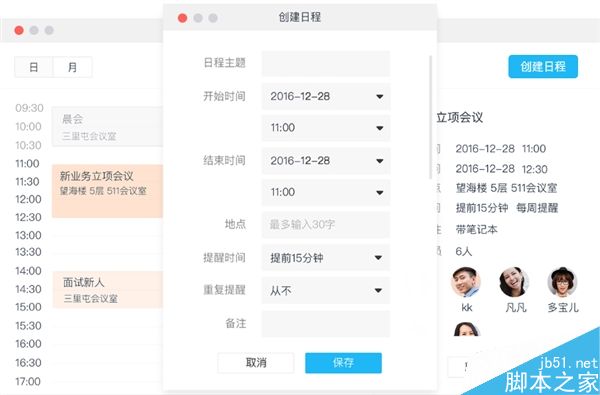Click the kk participant avatar
The image size is (600, 395).
click(466, 282)
